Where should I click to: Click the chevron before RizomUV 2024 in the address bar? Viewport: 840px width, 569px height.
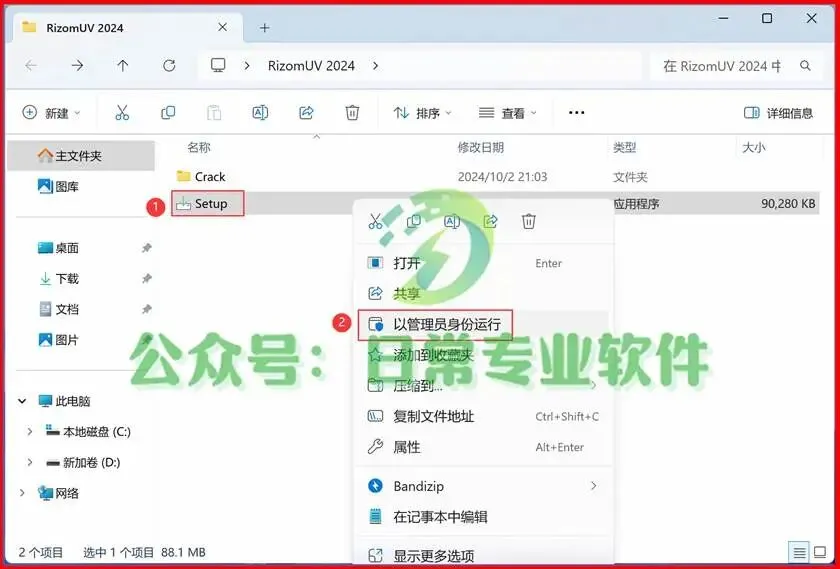click(247, 65)
